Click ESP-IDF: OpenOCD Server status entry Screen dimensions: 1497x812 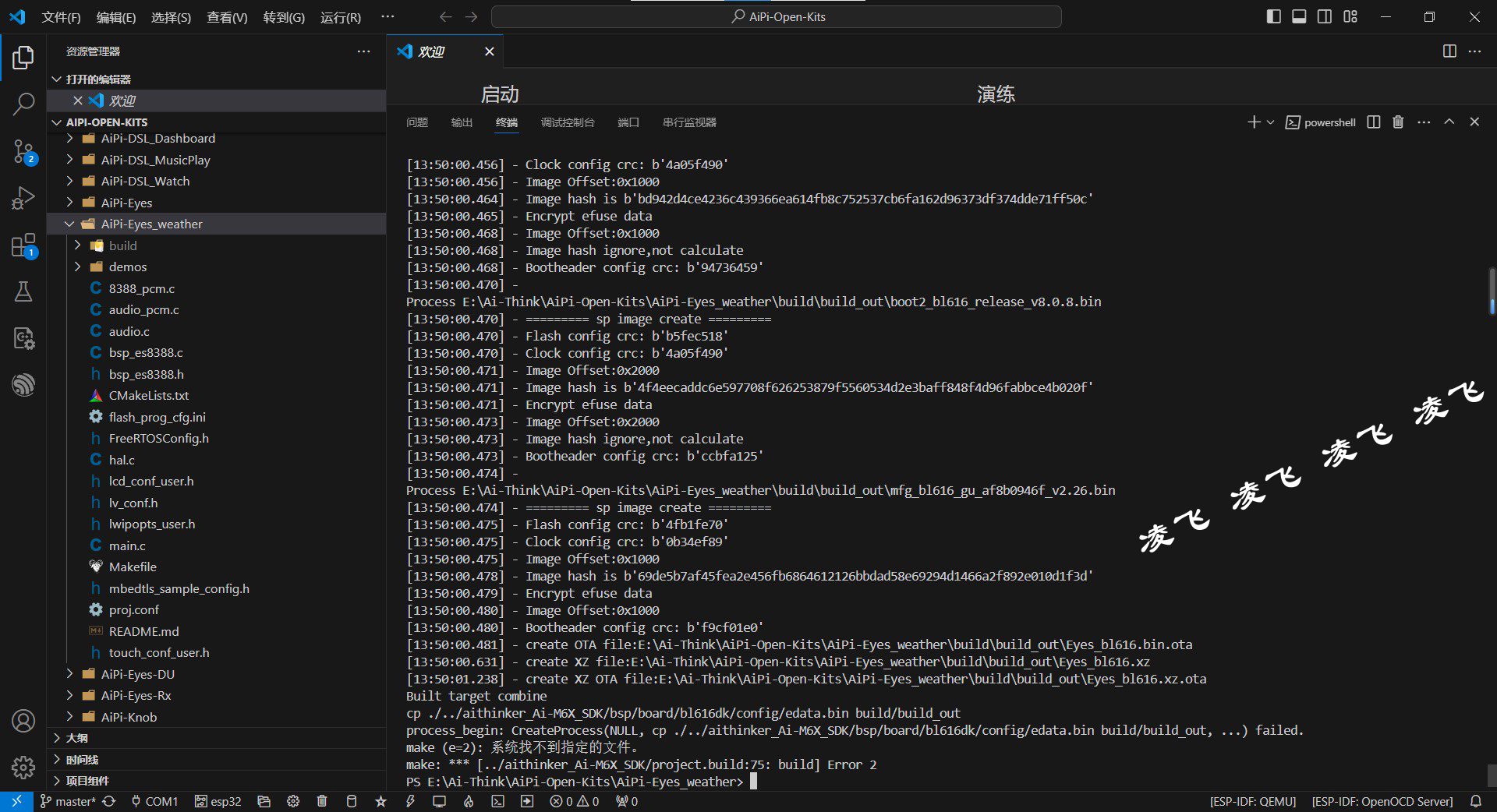coord(1382,801)
